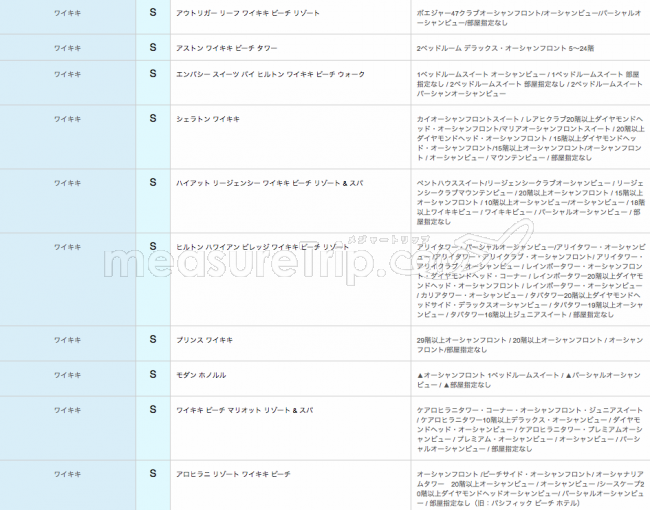The width and height of the screenshot is (650, 510).
Task: Select S grade in エンバシー スイーツ row
Action: [x=153, y=73]
